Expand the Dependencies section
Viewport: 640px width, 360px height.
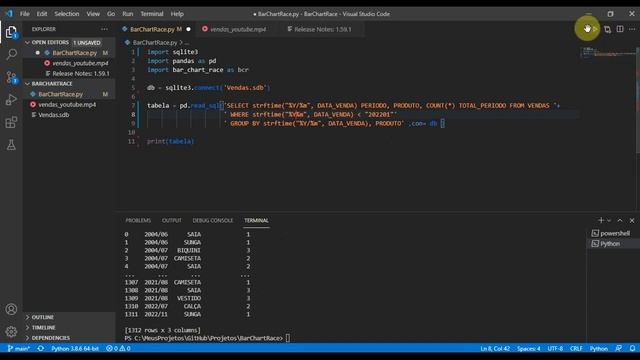pos(69,338)
